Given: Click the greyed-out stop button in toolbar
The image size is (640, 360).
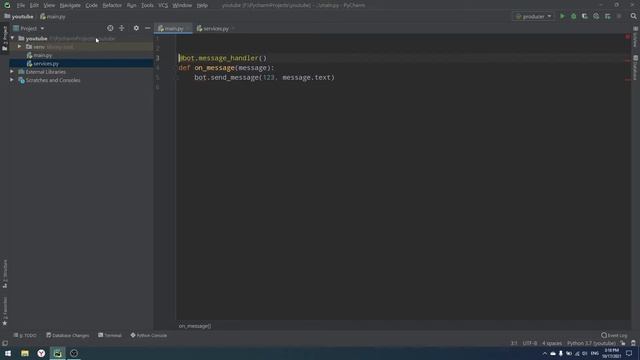Looking at the screenshot, I should [619, 16].
